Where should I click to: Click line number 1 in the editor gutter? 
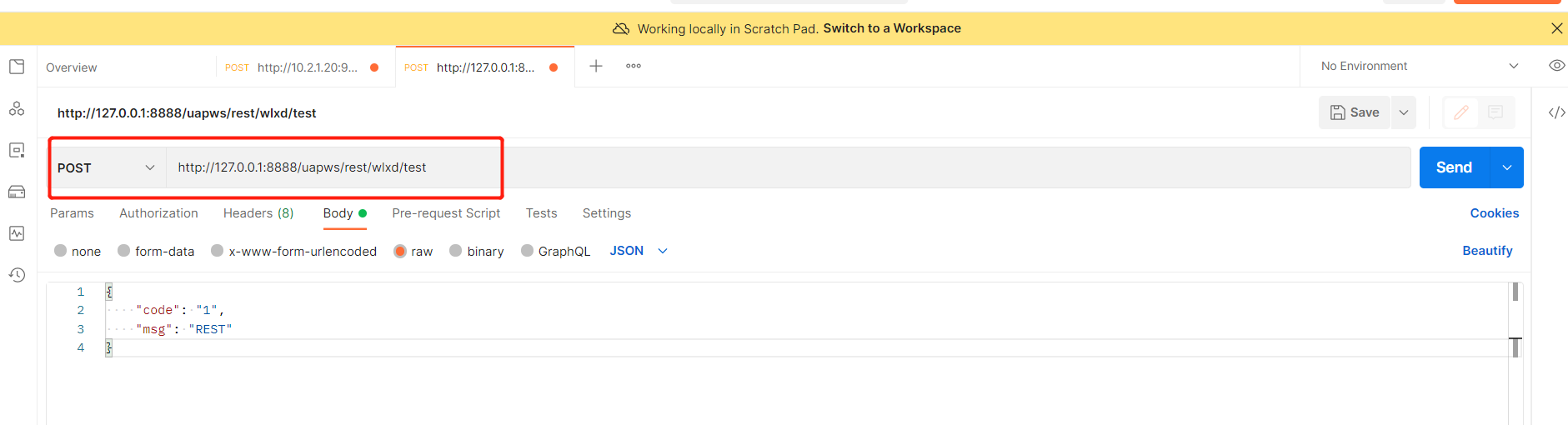pyautogui.click(x=81, y=292)
